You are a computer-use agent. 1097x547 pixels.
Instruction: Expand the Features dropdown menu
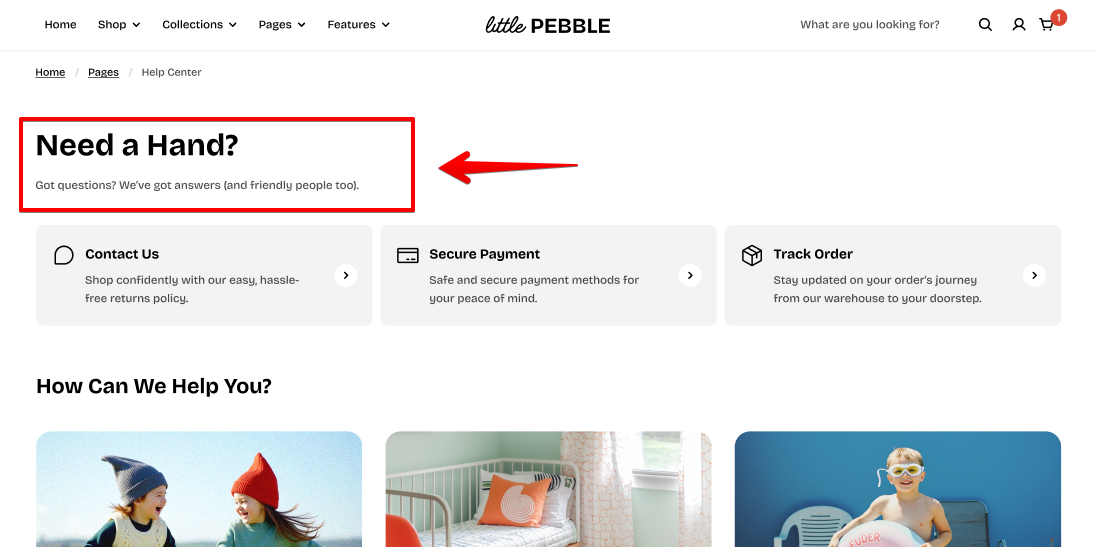[358, 25]
